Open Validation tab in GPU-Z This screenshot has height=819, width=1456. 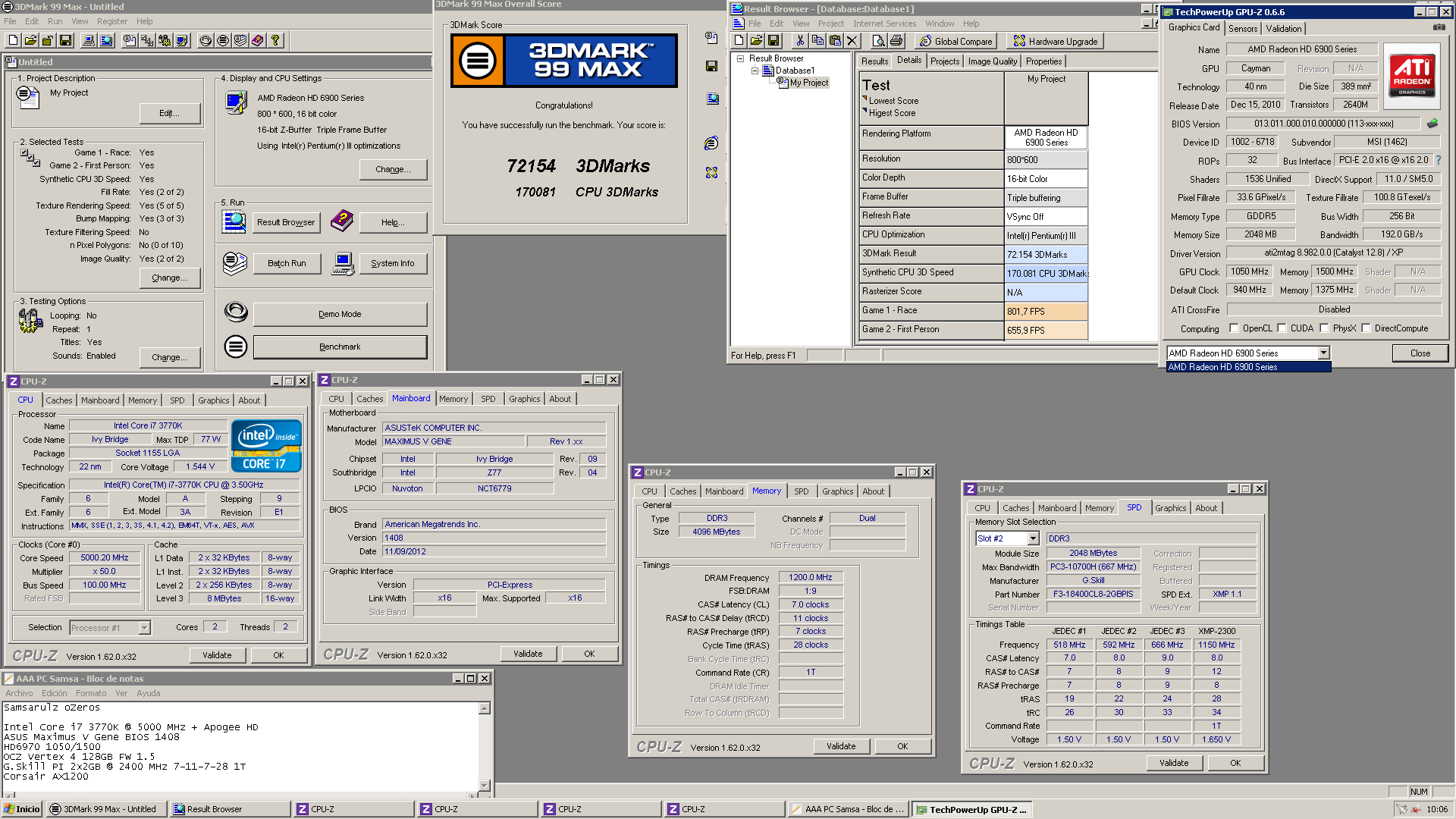(x=1284, y=28)
